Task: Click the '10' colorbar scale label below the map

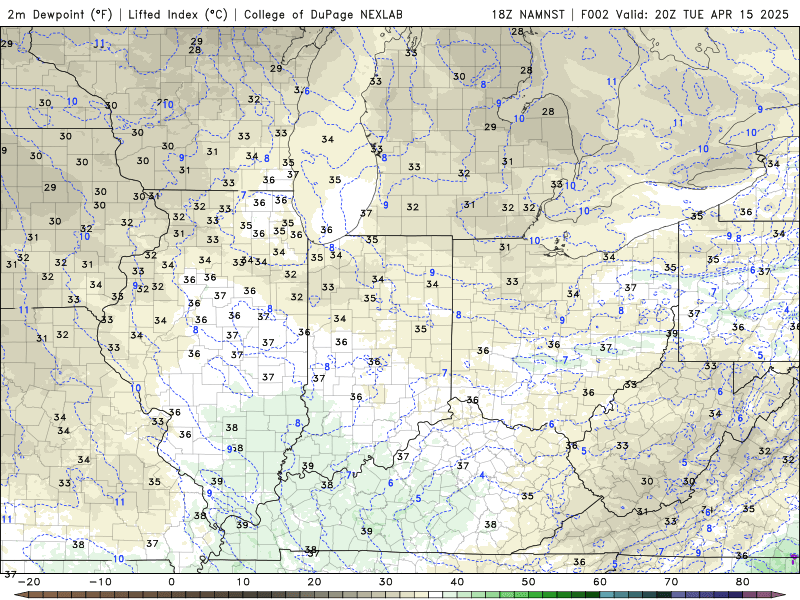Action: [243, 582]
